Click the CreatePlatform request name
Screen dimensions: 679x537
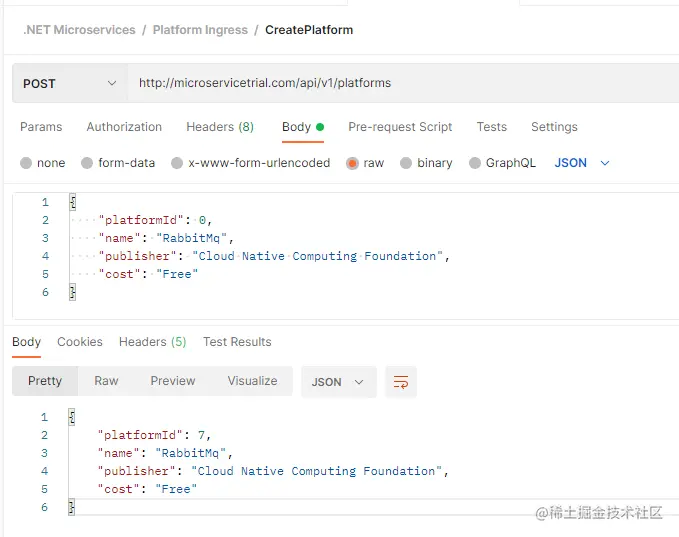coord(309,30)
